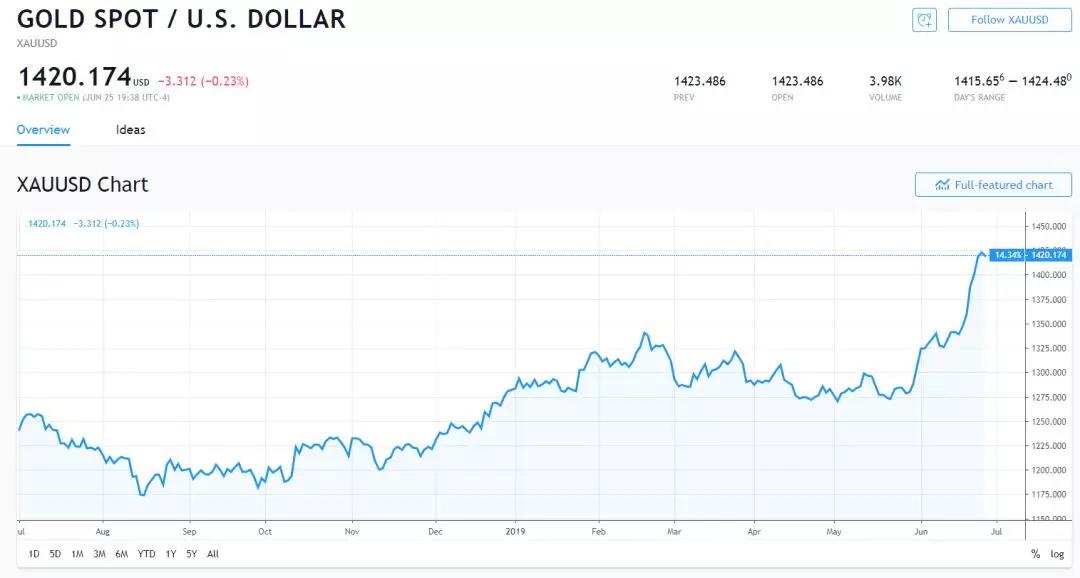Image resolution: width=1080 pixels, height=578 pixels.
Task: Select the 1M timeframe
Action: point(78,553)
